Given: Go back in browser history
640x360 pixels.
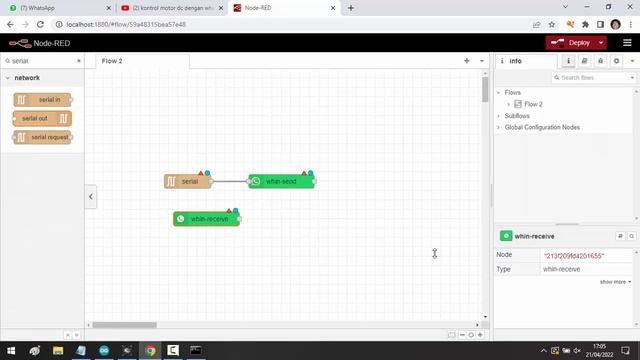Looking at the screenshot, I should click(10, 24).
